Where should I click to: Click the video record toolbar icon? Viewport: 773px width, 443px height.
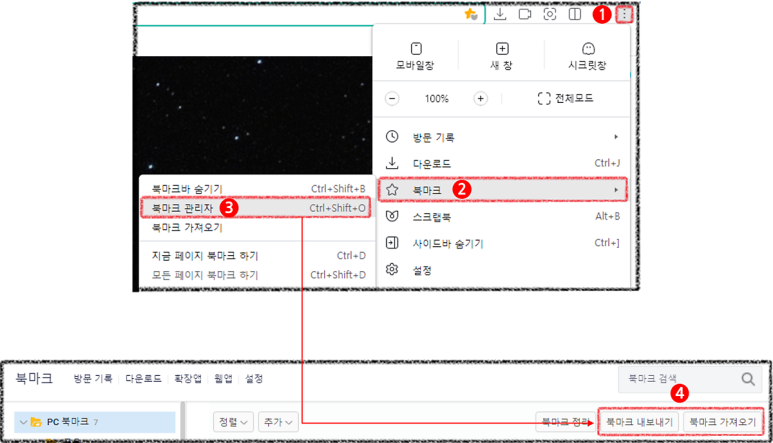click(525, 14)
